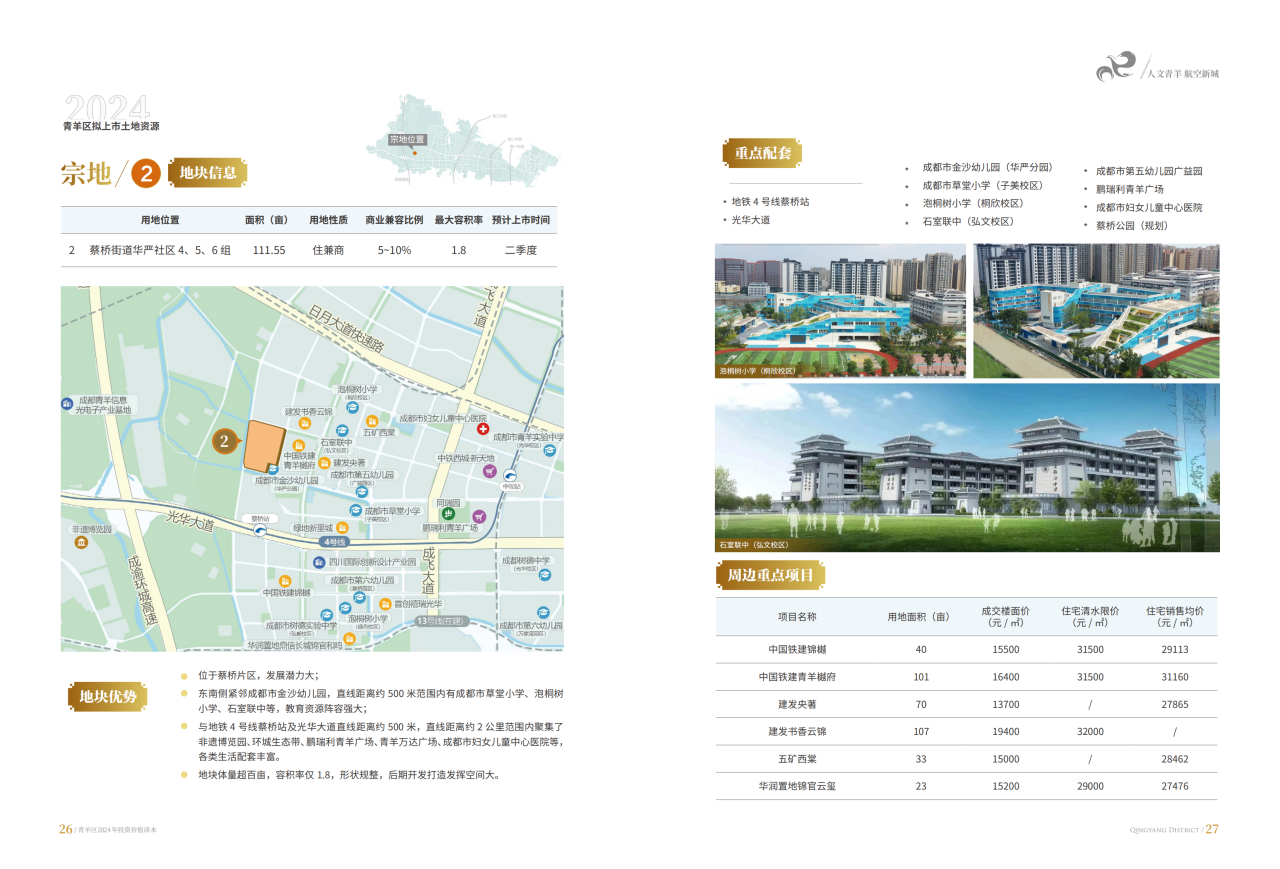Select the red cross hospital icon on the map

pos(483,430)
